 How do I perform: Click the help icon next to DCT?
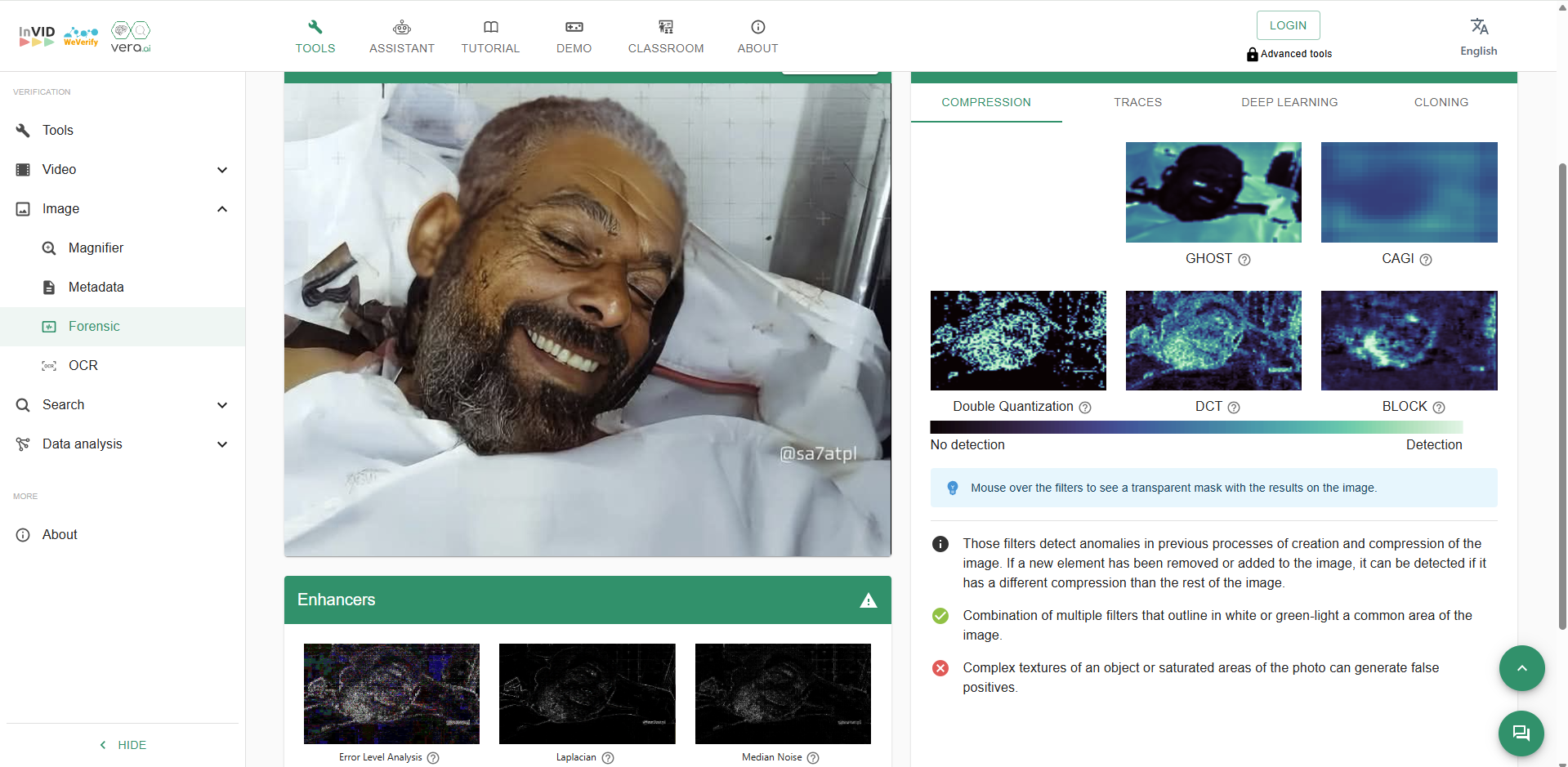click(x=1234, y=408)
